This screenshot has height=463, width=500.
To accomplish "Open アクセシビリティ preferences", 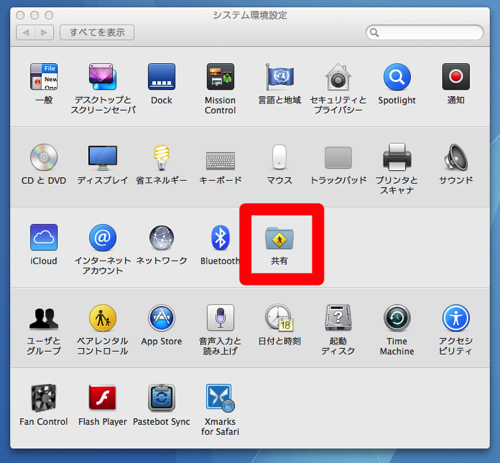I will 456,318.
